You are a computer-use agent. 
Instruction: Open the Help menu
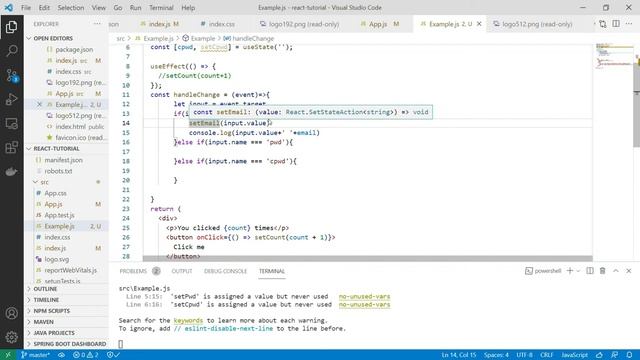[188, 7]
